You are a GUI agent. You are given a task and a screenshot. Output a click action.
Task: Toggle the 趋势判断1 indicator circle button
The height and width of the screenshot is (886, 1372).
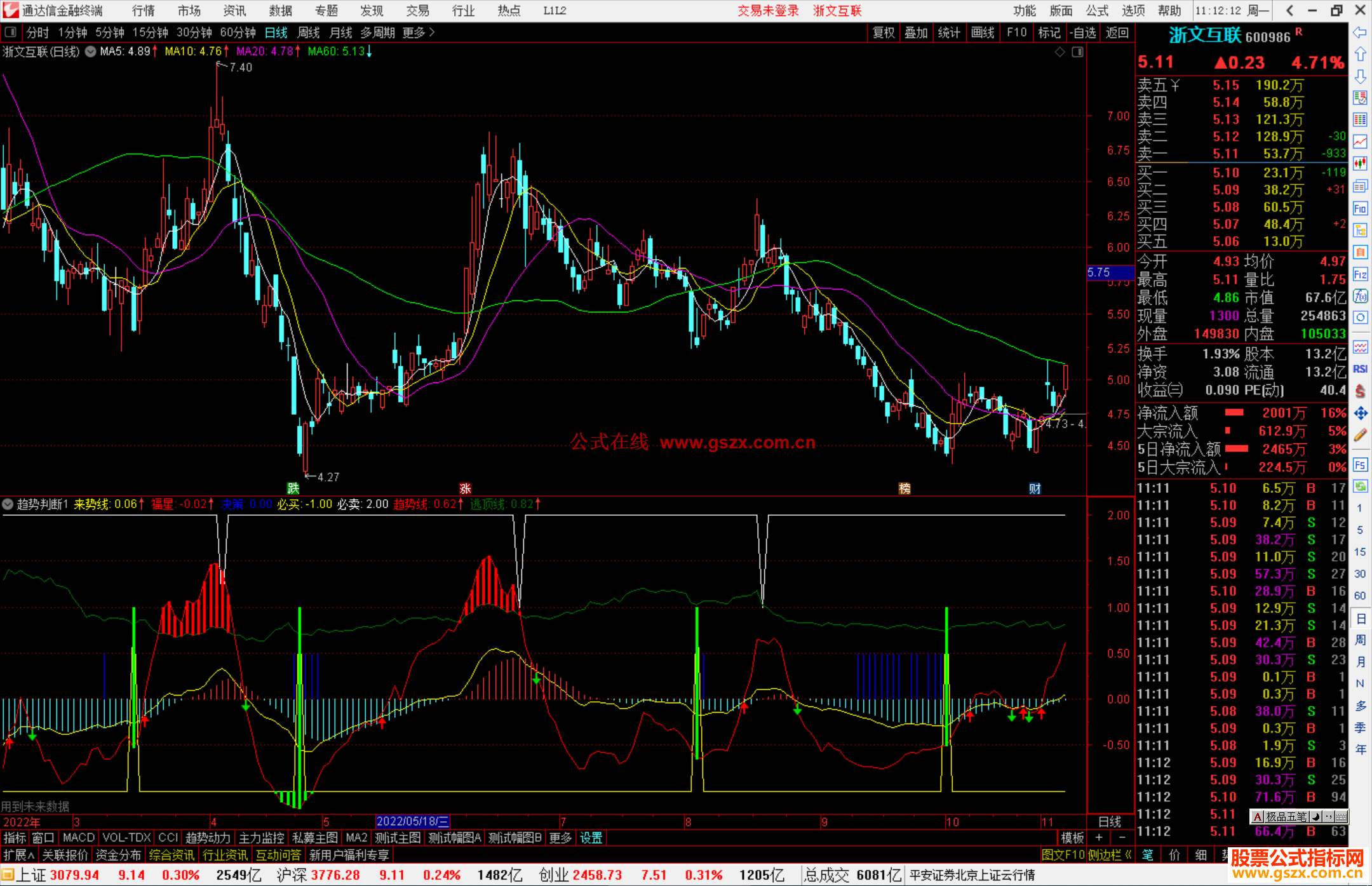8,504
